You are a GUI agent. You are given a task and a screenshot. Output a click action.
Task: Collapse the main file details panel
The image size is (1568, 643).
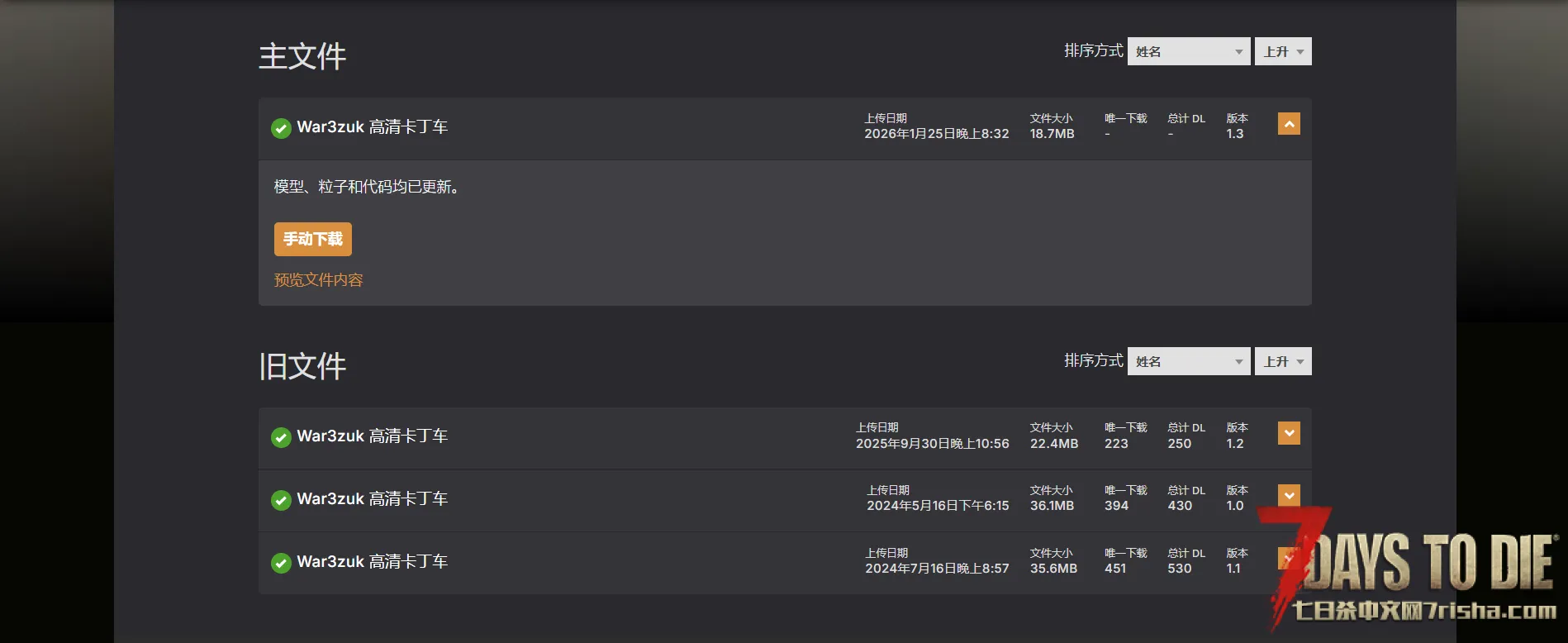(1289, 124)
